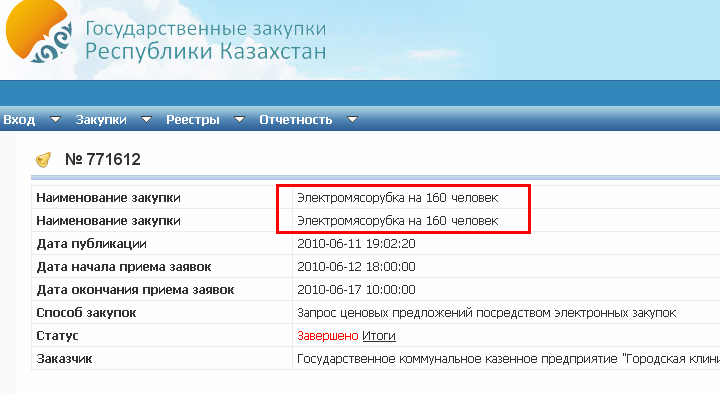Open the Вход menu
This screenshot has height=393, width=720.
pyautogui.click(x=19, y=120)
